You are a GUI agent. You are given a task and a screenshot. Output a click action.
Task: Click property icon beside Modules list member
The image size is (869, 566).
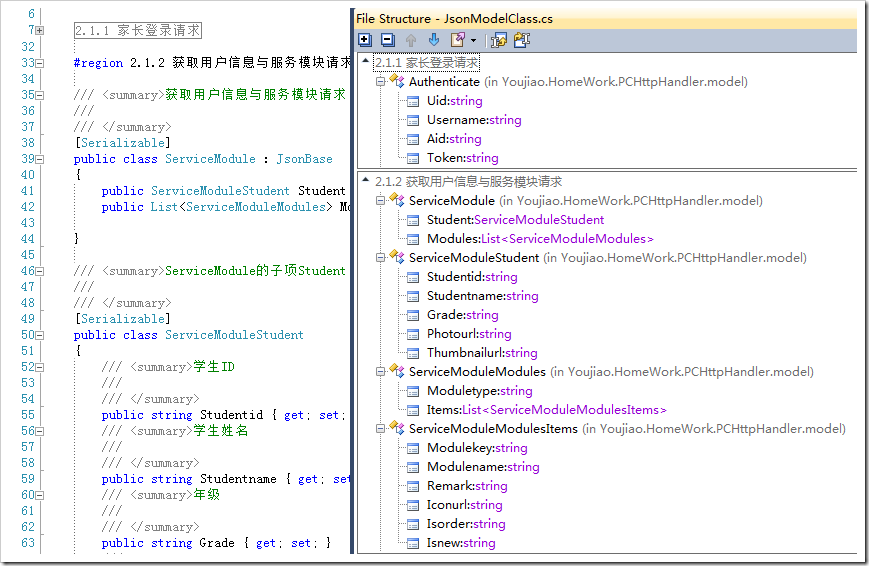(413, 239)
